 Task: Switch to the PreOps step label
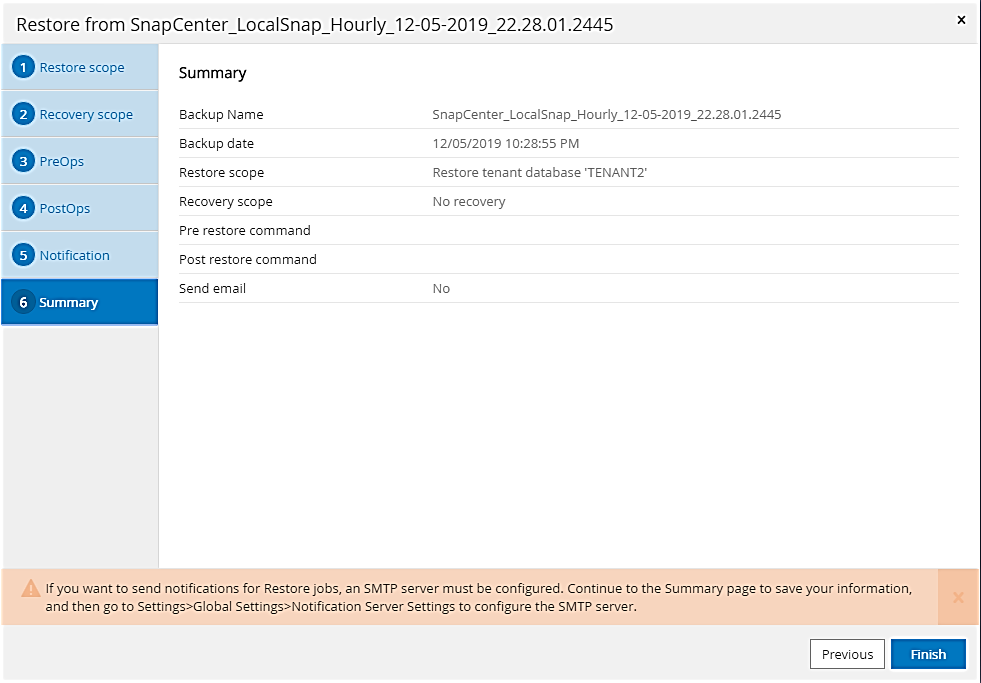pyautogui.click(x=62, y=162)
